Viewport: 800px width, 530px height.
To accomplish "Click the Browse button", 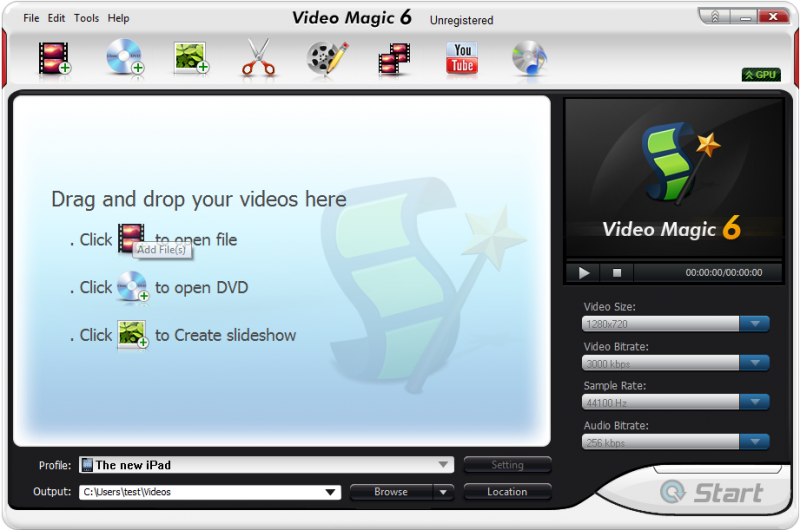I will point(391,492).
